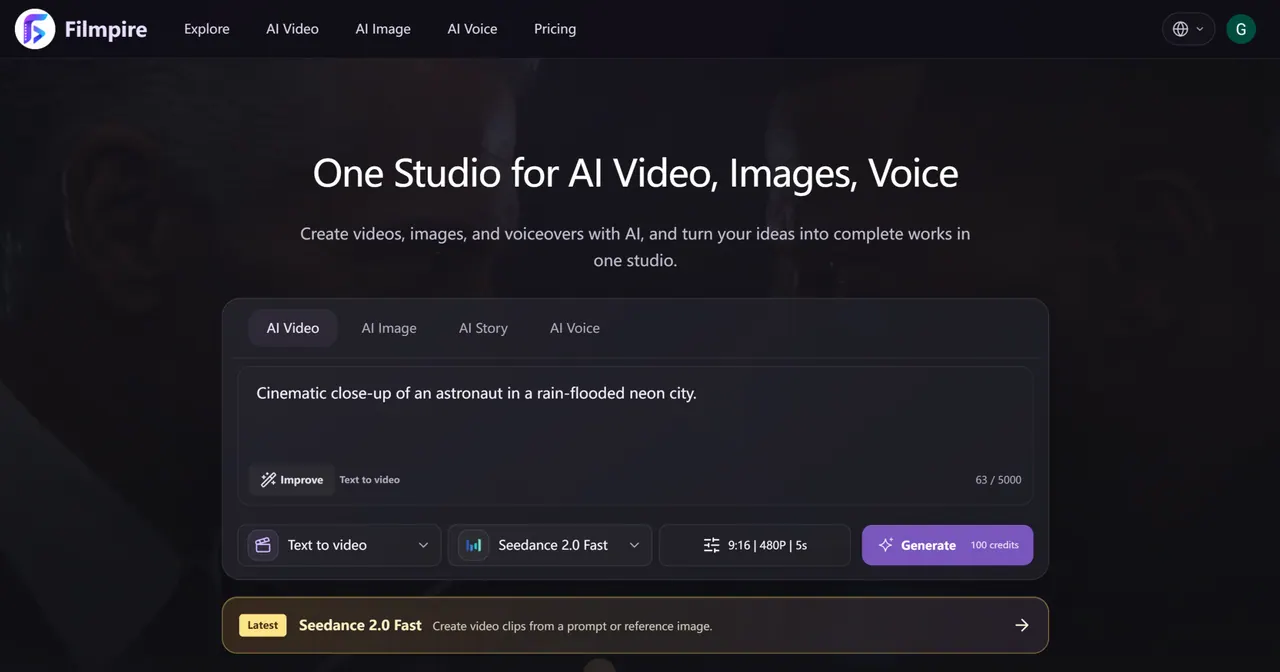Screen dimensions: 1280x672
Task: Click the Seedance model bars icon
Action: click(x=474, y=545)
